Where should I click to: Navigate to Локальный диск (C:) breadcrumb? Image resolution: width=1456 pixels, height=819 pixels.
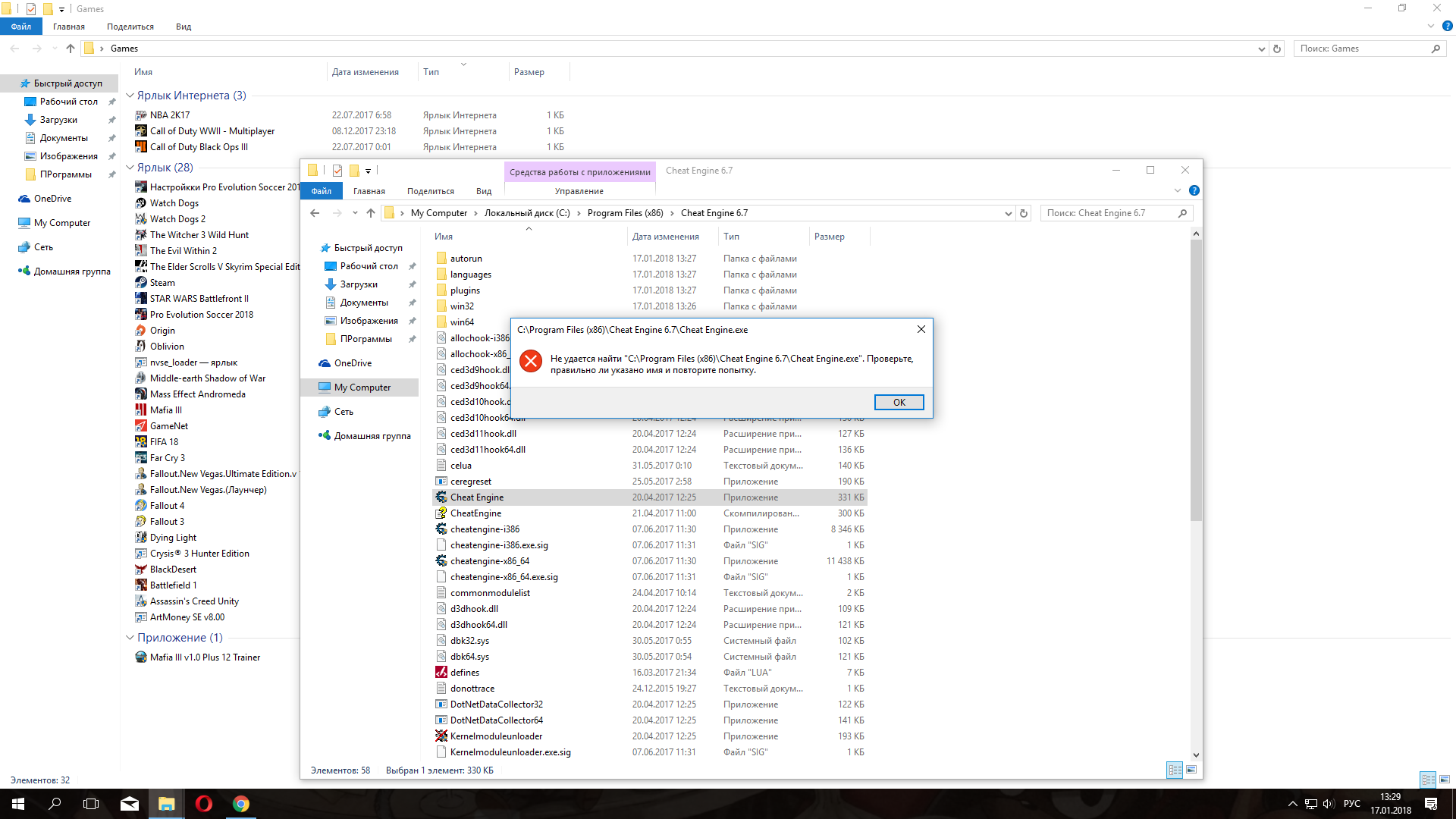click(527, 213)
